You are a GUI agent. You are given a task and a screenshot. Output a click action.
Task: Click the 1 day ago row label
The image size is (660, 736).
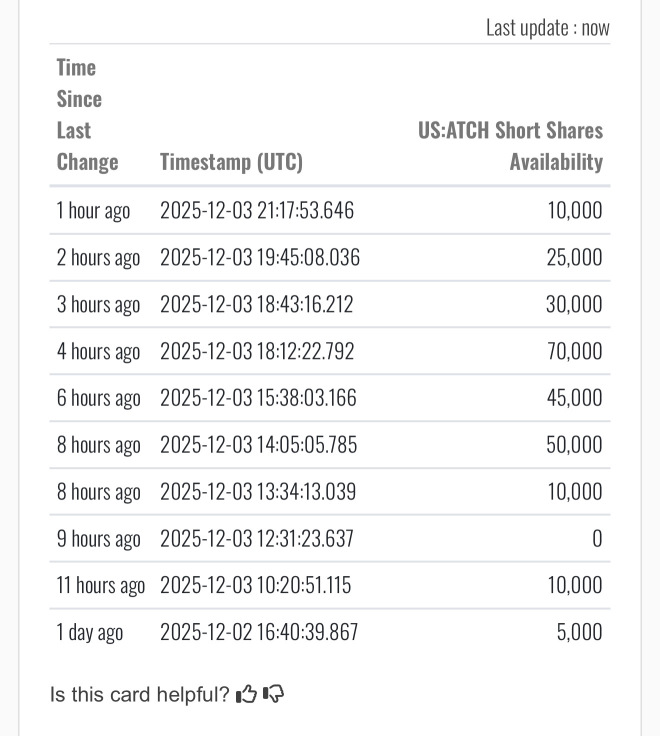(90, 632)
